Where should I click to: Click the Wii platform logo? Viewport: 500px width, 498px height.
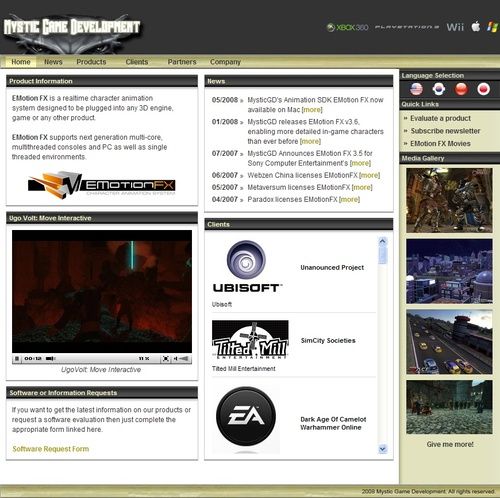pyautogui.click(x=455, y=27)
